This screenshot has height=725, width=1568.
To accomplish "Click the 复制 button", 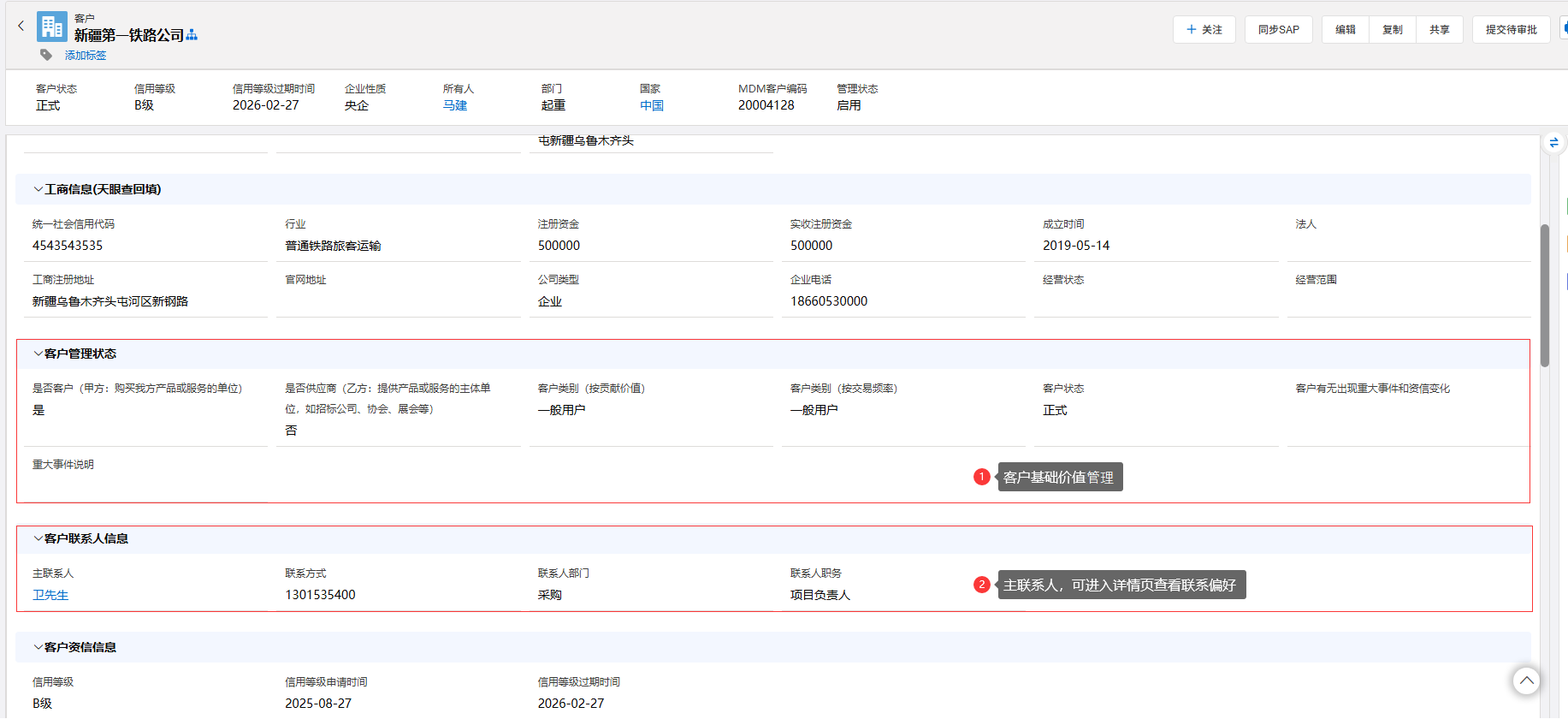I will coord(1392,30).
